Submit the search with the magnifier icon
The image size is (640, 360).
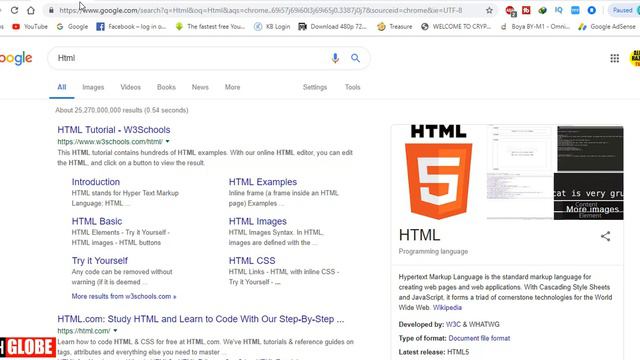pyautogui.click(x=356, y=58)
